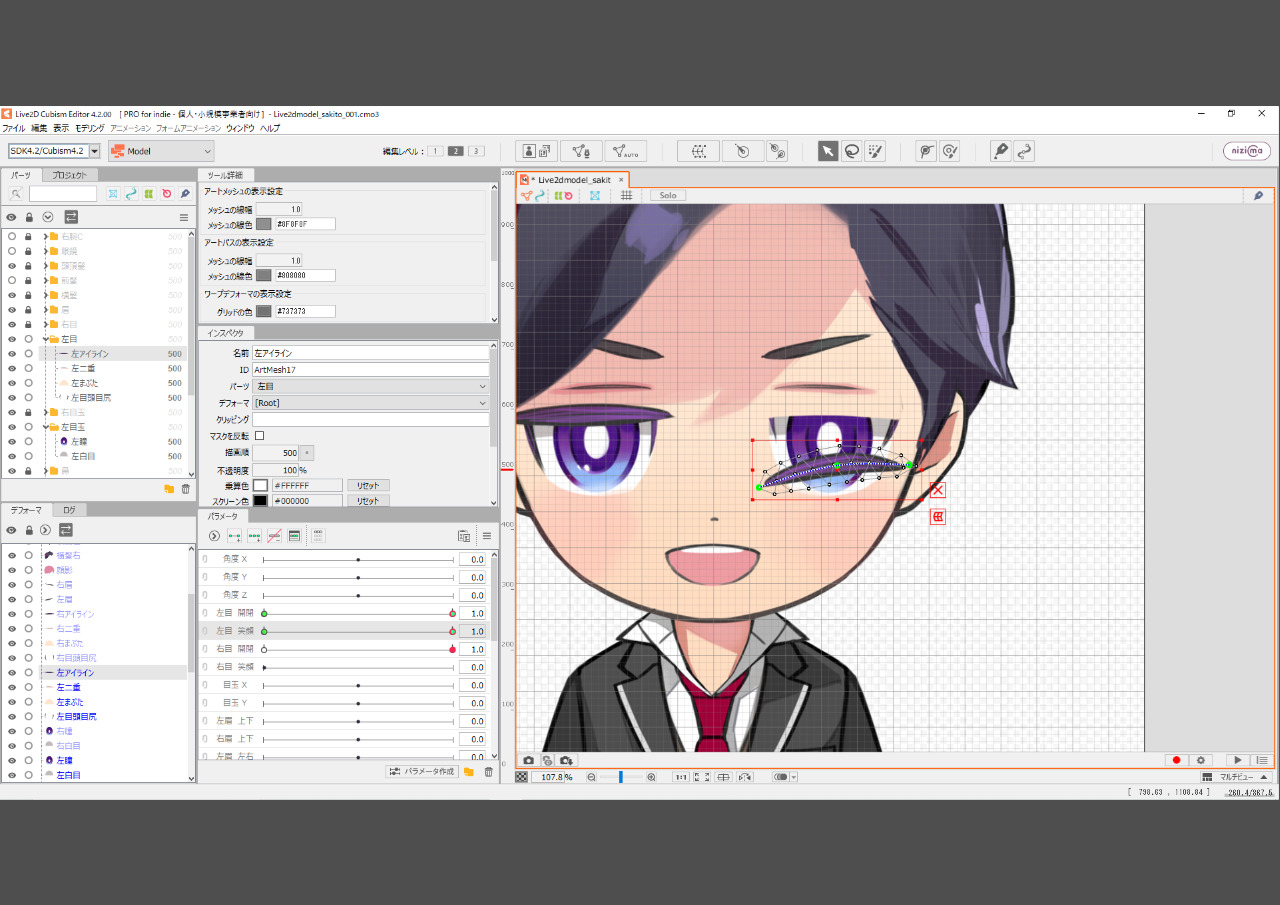This screenshot has width=1280, height=905.
Task: Click the trash icon in Parts panel
Action: click(185, 489)
